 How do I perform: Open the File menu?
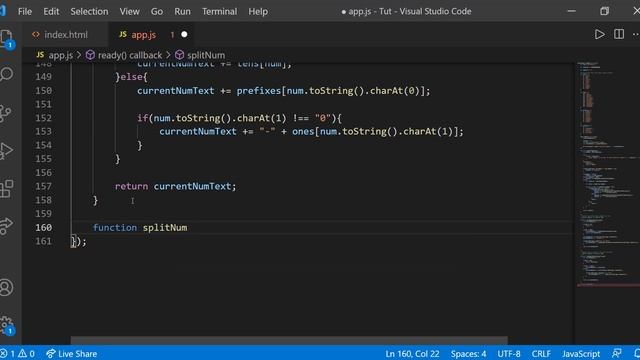[x=24, y=11]
